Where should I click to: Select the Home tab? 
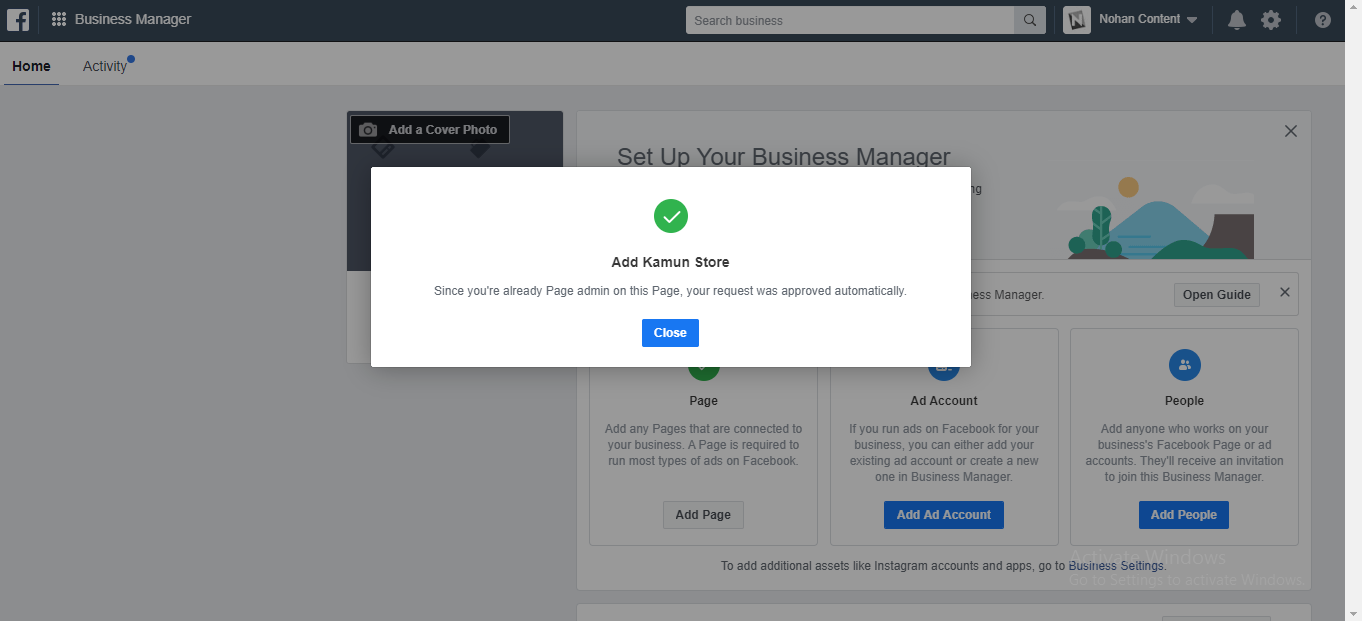pos(31,66)
